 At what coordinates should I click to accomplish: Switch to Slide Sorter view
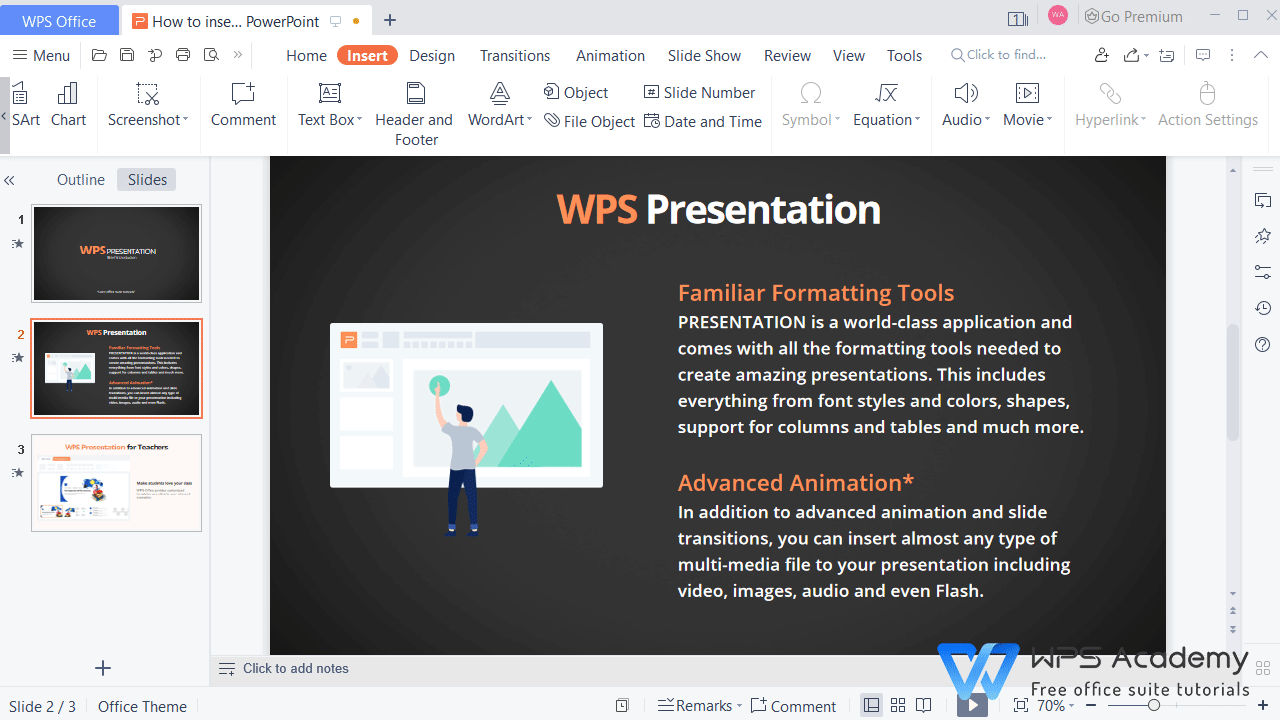[898, 705]
